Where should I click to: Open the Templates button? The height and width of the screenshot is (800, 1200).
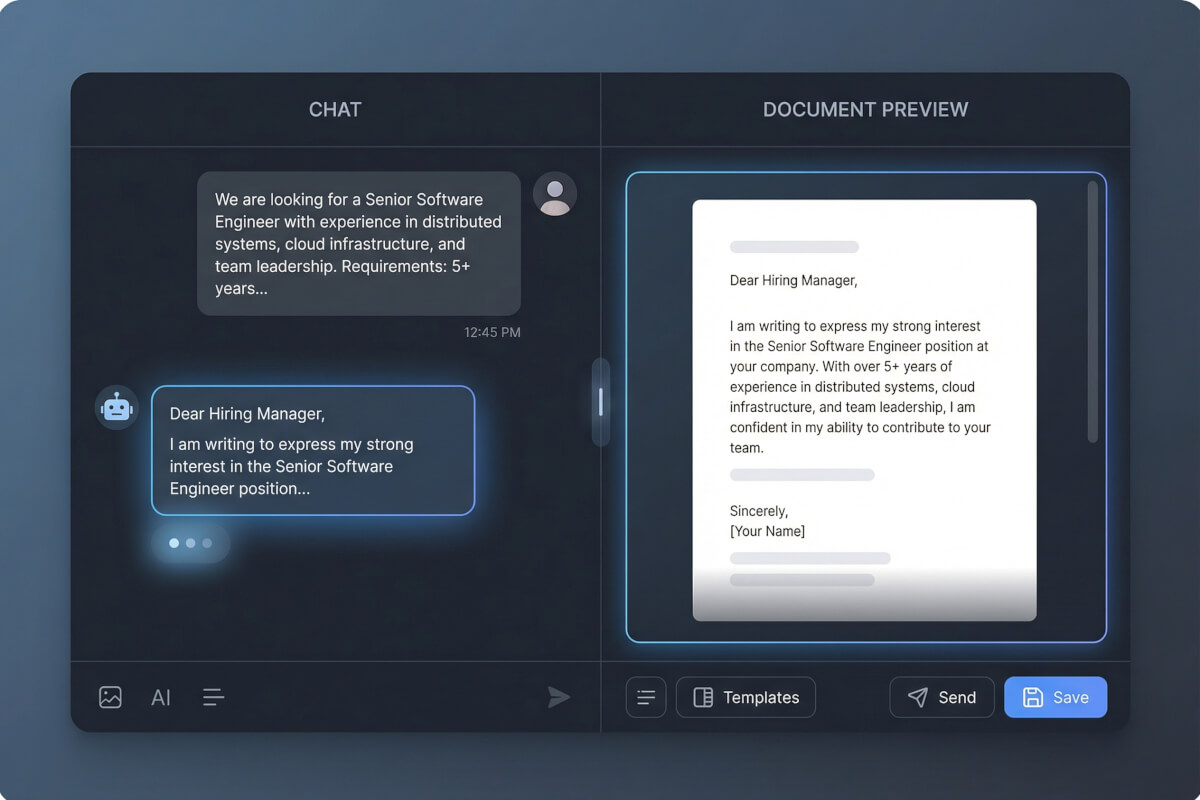pos(746,697)
